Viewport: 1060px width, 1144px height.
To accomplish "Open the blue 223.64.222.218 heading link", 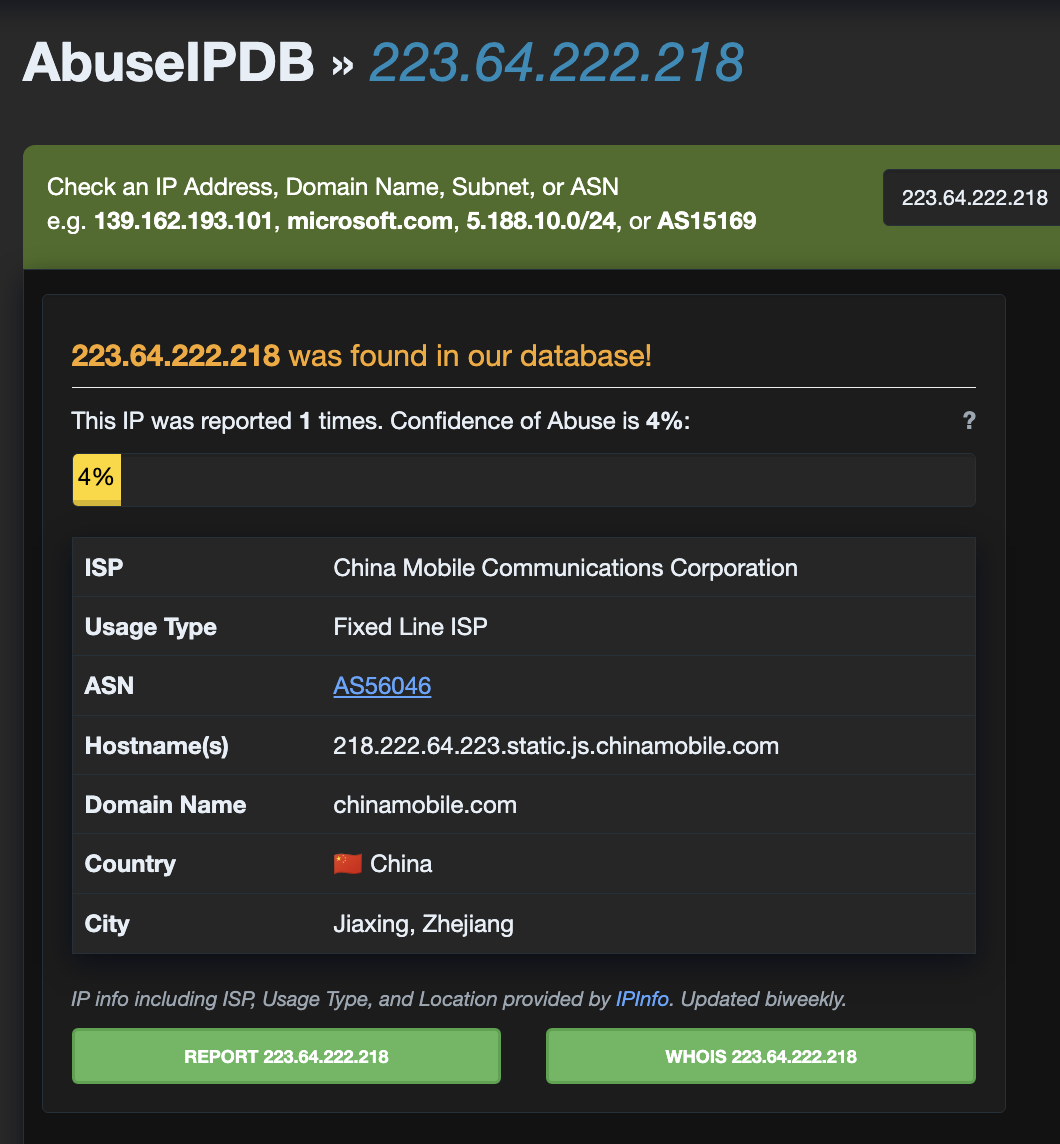I will [556, 62].
